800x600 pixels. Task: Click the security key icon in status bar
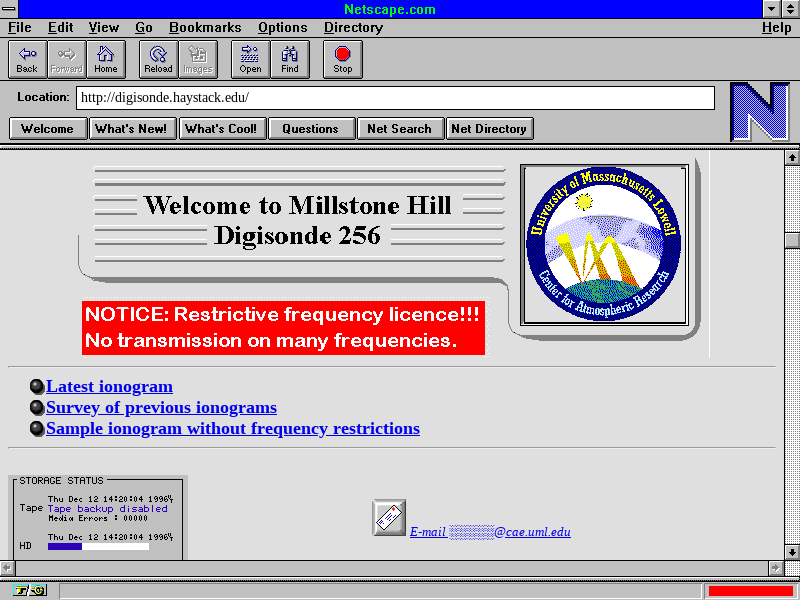coord(30,590)
